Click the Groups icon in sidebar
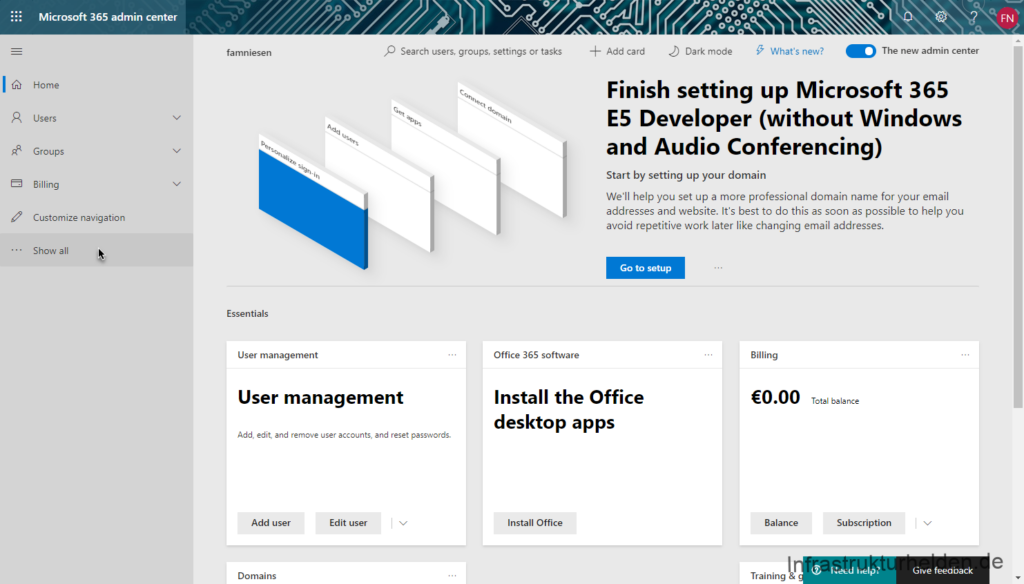The width and height of the screenshot is (1024, 584). pyautogui.click(x=17, y=151)
